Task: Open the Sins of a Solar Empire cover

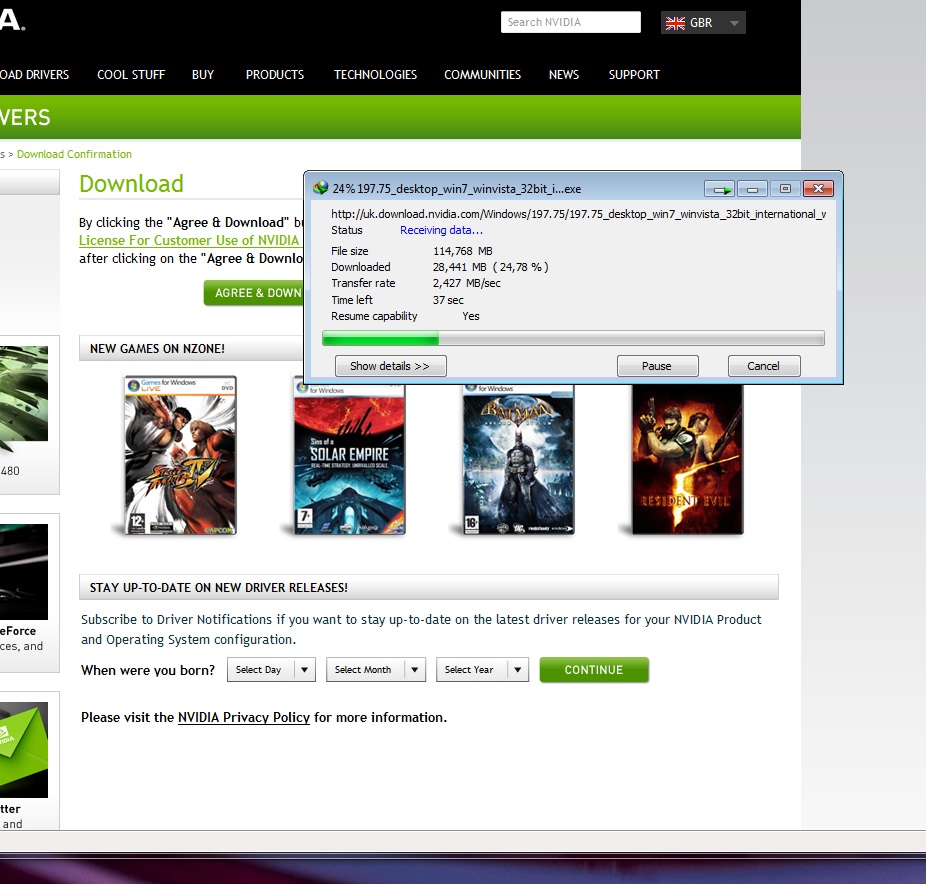Action: pos(350,459)
